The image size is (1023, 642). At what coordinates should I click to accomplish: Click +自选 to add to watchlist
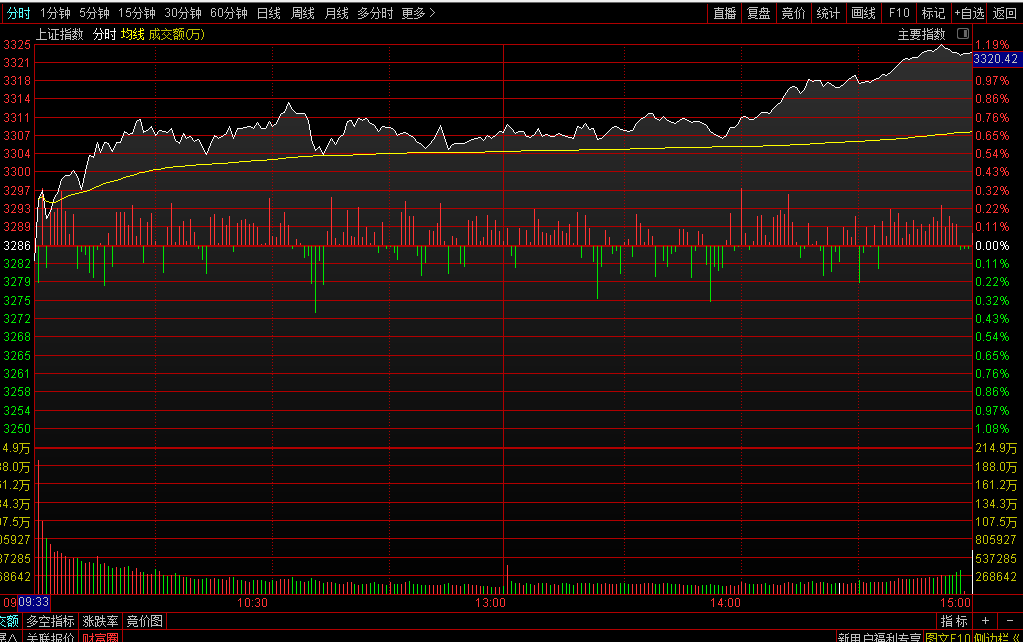[x=969, y=13]
